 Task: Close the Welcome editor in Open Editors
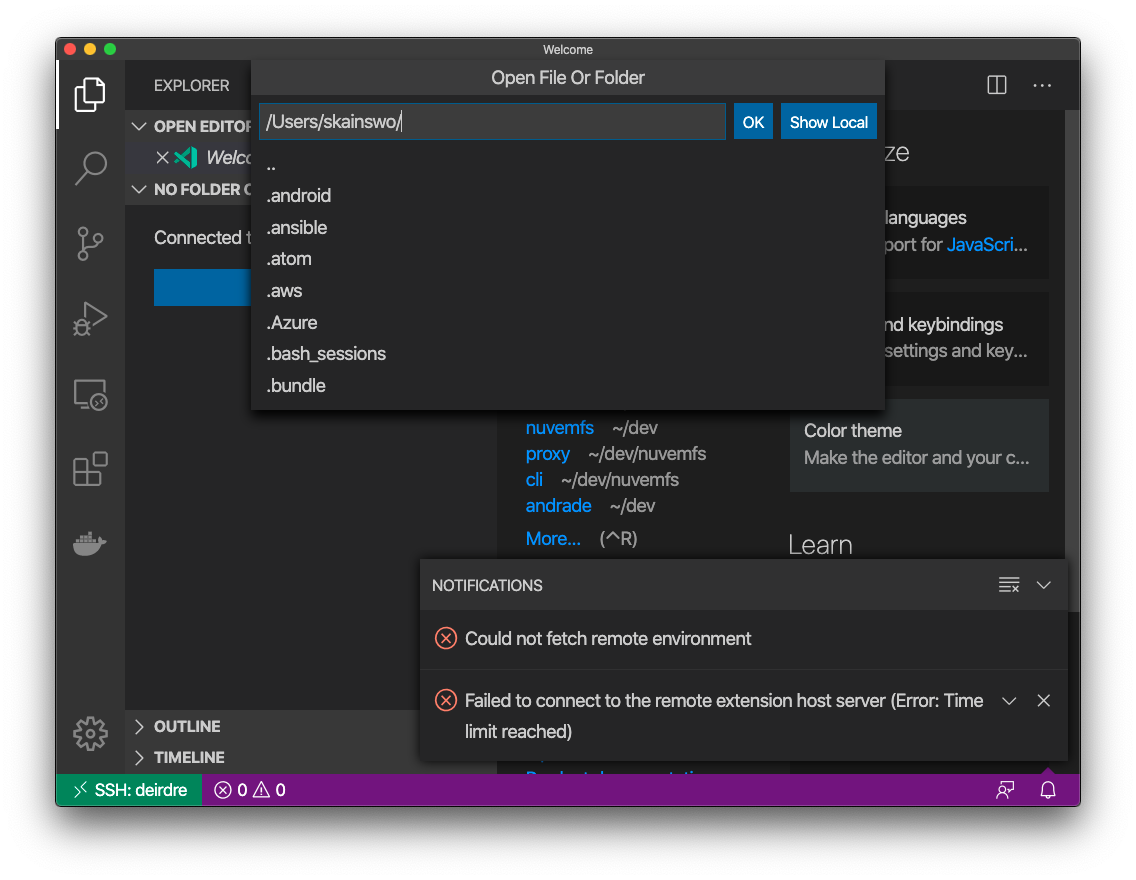tap(162, 157)
